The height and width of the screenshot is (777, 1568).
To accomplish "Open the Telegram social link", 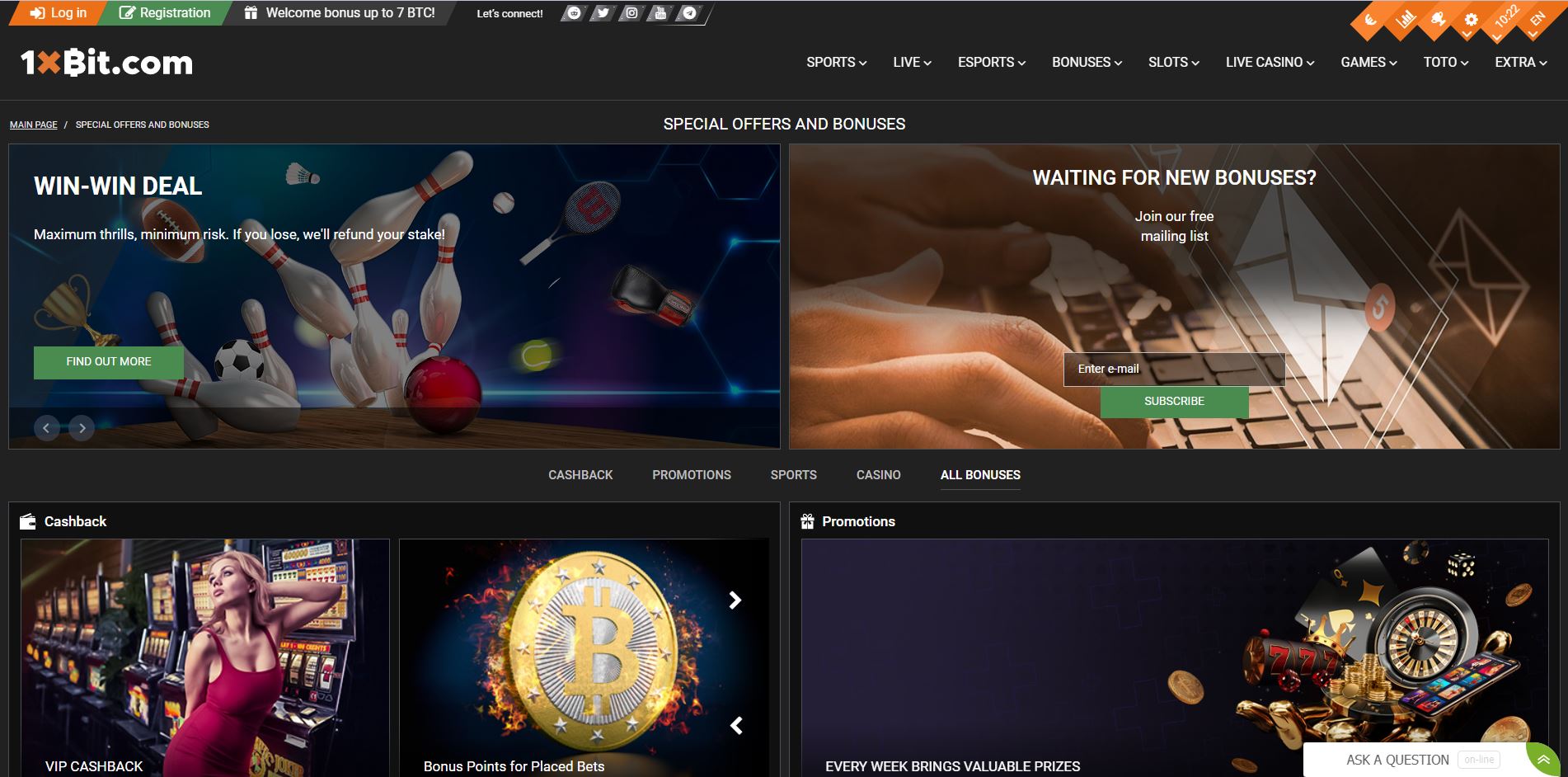I will (689, 13).
